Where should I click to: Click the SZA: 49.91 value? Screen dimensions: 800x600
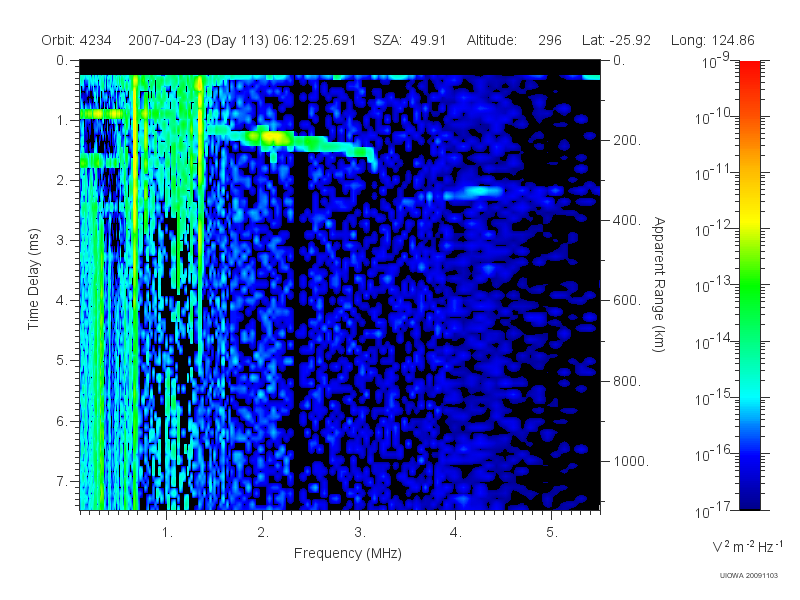tap(410, 40)
